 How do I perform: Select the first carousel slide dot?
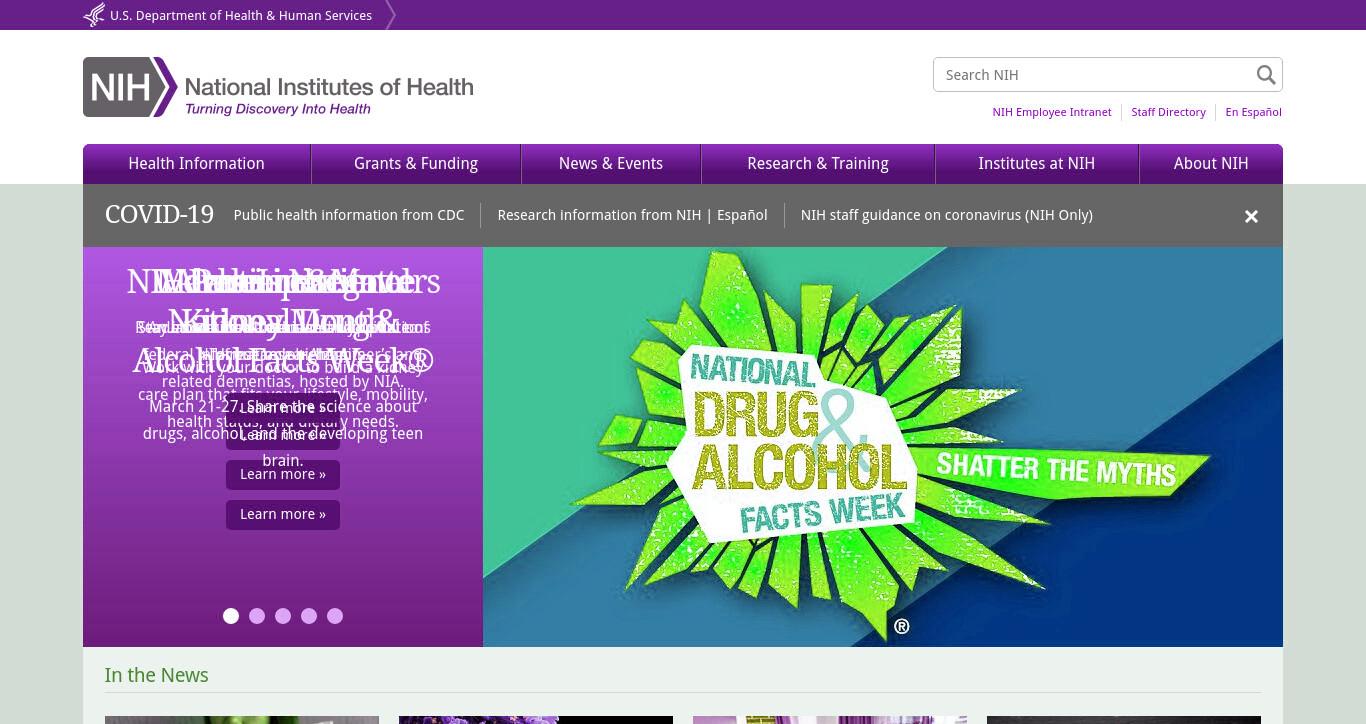[x=231, y=616]
